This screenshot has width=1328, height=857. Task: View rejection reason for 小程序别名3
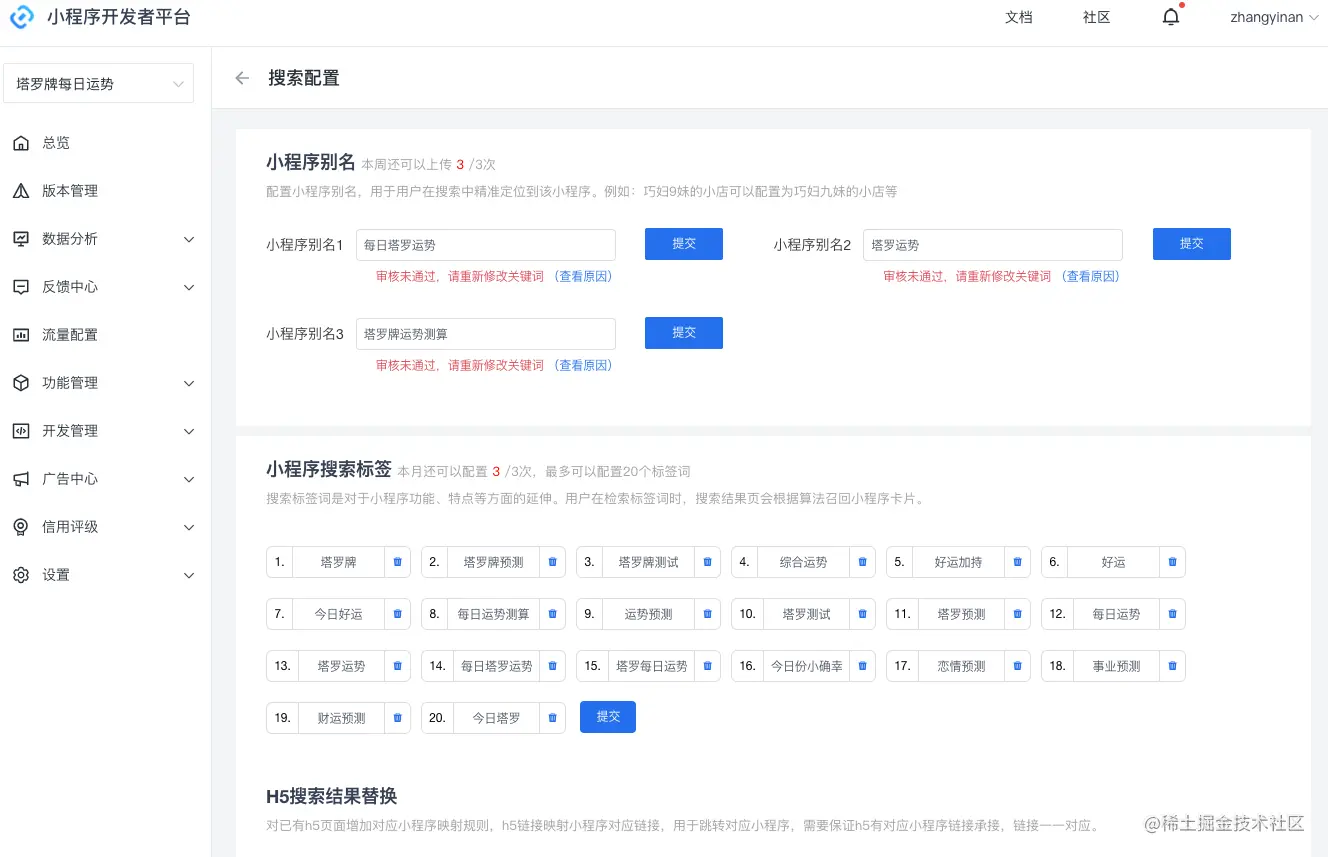point(583,366)
